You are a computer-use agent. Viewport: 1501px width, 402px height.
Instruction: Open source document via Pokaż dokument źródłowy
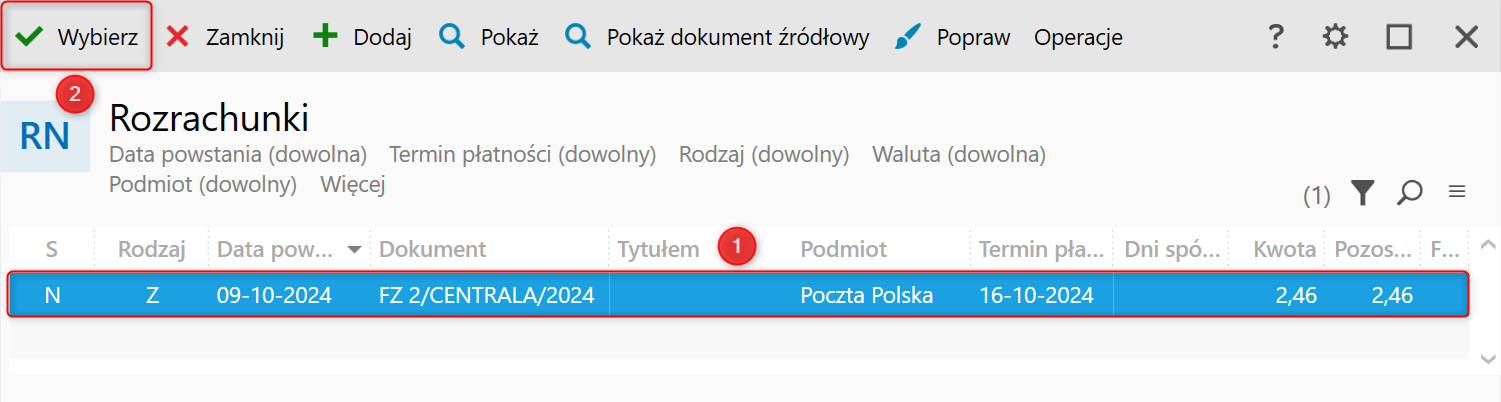717,38
